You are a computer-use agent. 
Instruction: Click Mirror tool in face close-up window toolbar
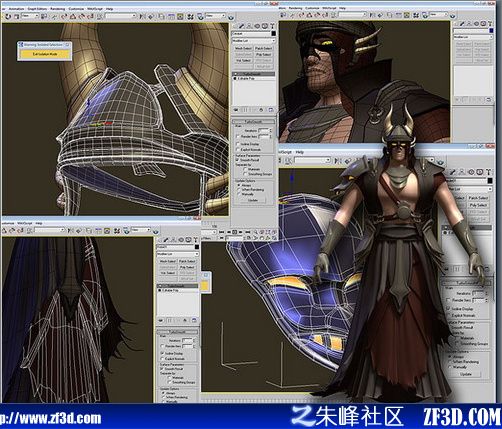coord(372,15)
